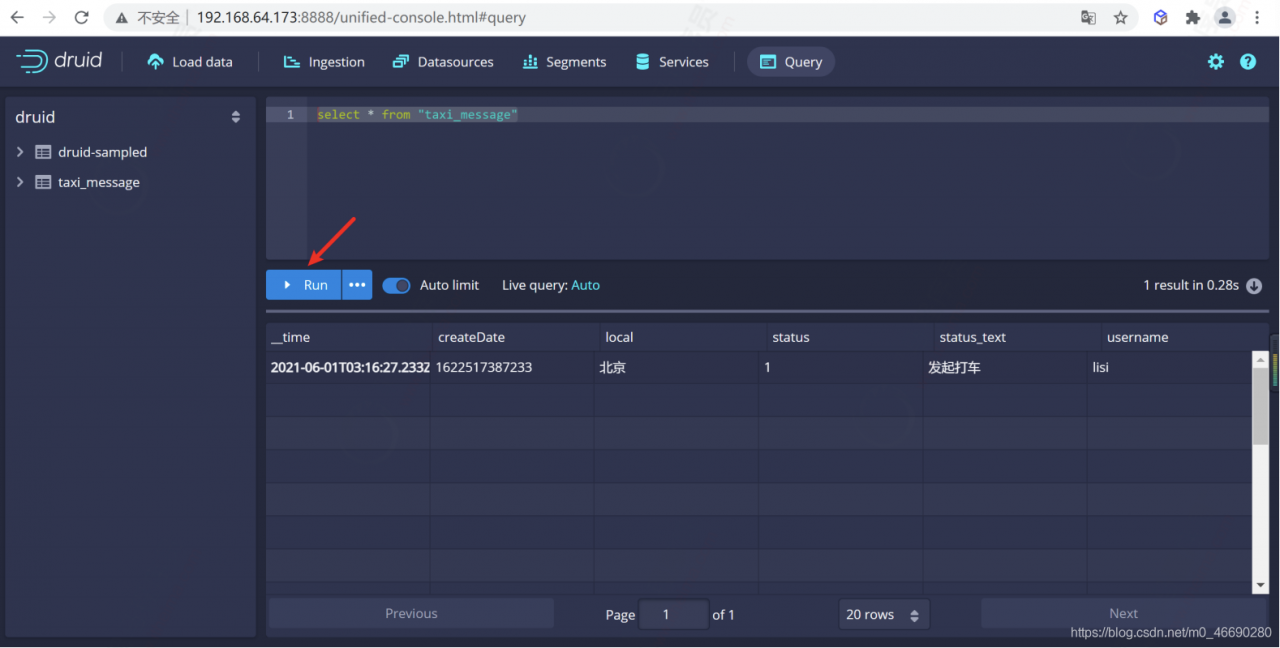
Task: Click the taxi_message table icon
Action: (43, 182)
